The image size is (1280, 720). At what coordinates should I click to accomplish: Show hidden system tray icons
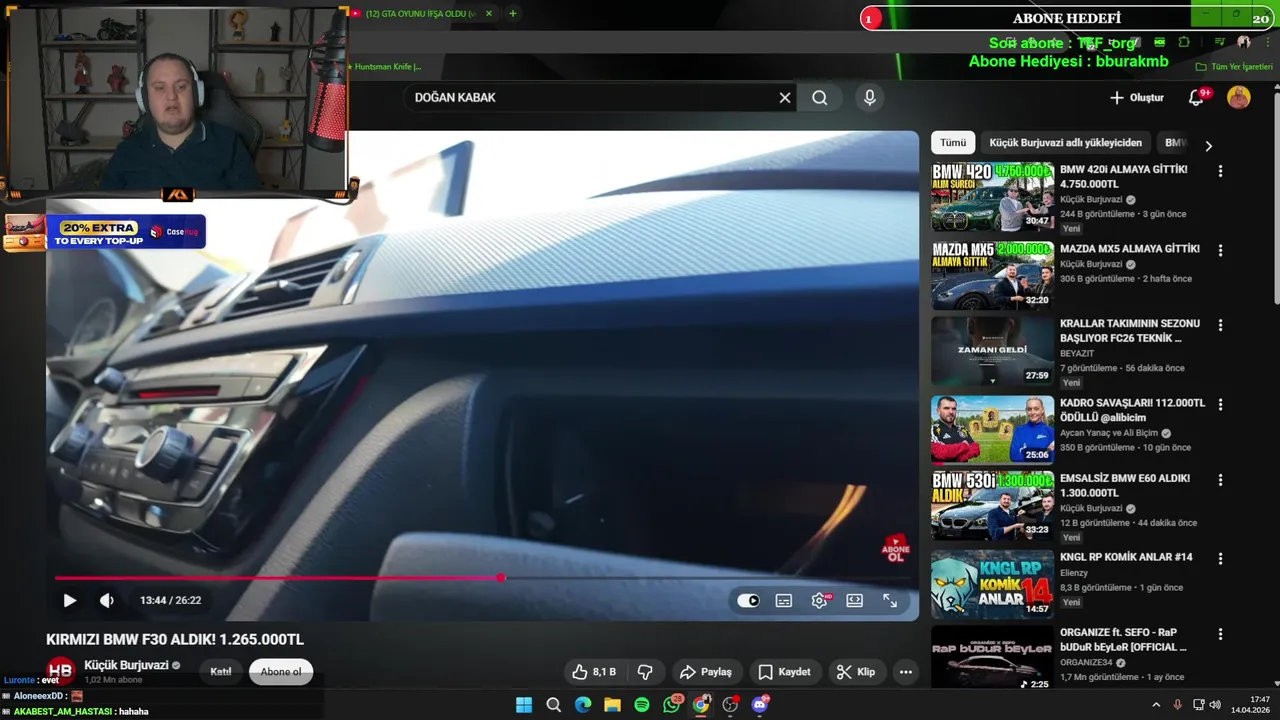(1156, 705)
